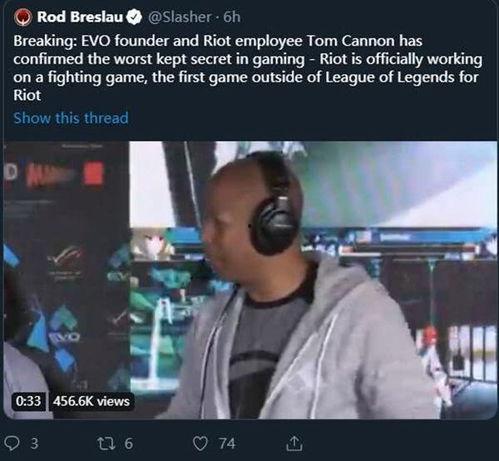Click the reply count number 3
This screenshot has width=499, height=461.
(34, 444)
